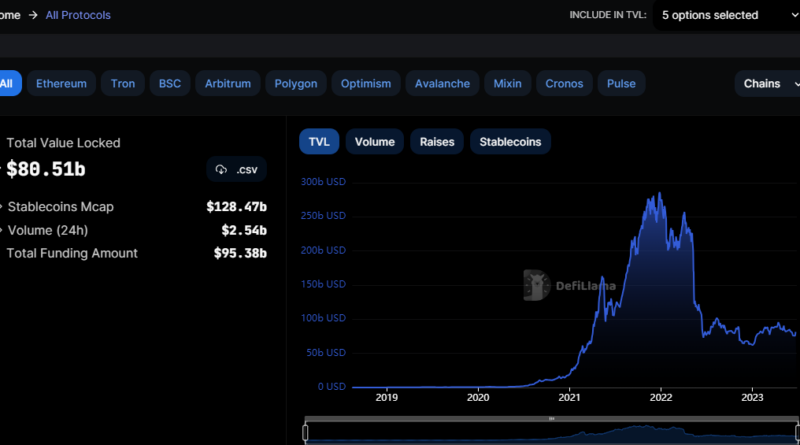Viewport: 800px width, 445px height.
Task: Click the All Protocols breadcrumb link
Action: pos(78,15)
